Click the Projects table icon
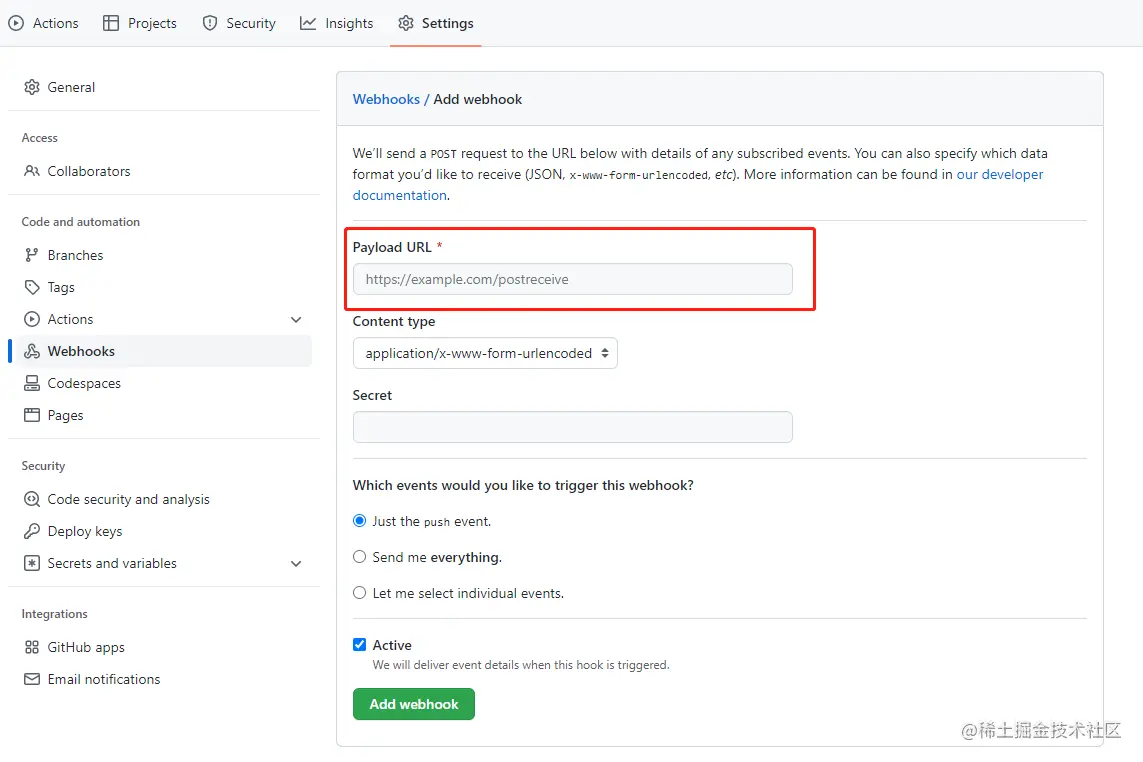 coord(111,23)
